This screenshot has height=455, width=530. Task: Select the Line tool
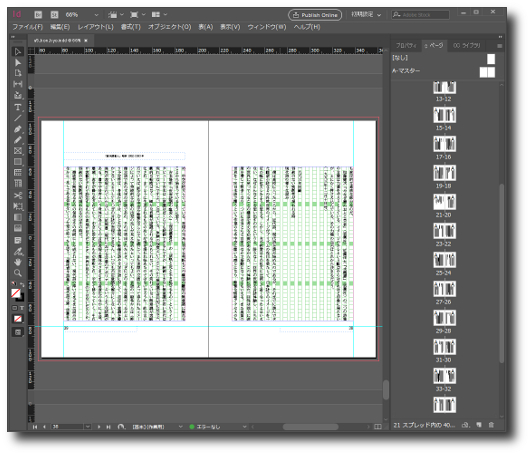pyautogui.click(x=18, y=118)
